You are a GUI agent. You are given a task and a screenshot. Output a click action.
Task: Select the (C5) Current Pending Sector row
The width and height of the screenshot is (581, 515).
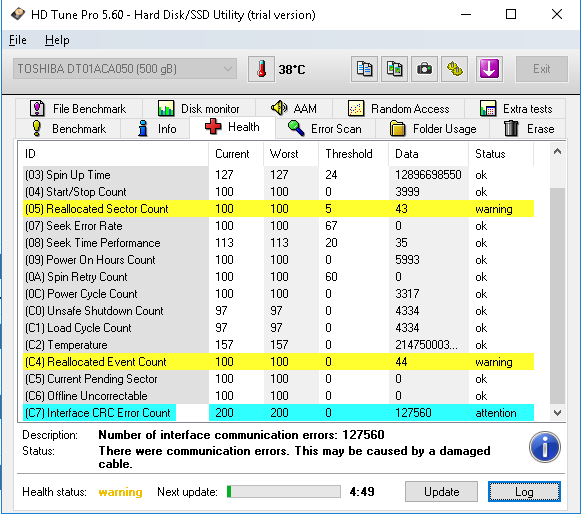[278, 379]
